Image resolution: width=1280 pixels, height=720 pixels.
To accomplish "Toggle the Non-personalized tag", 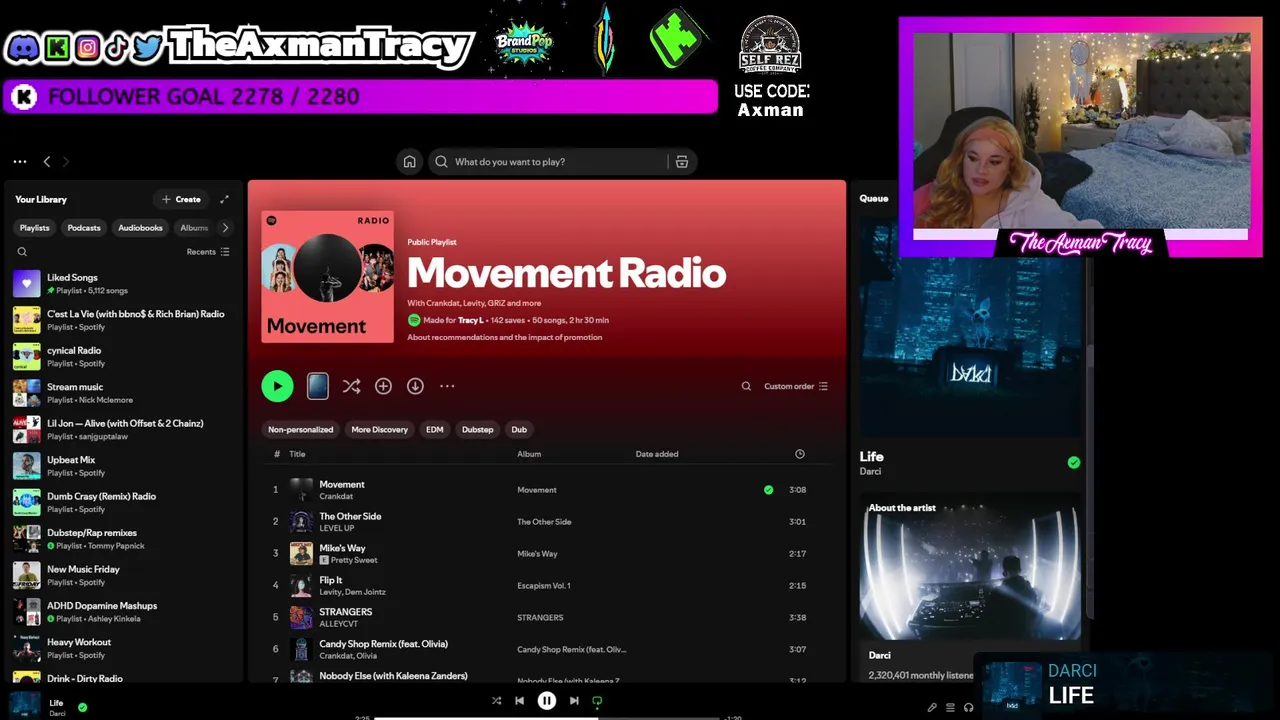I will (300, 430).
